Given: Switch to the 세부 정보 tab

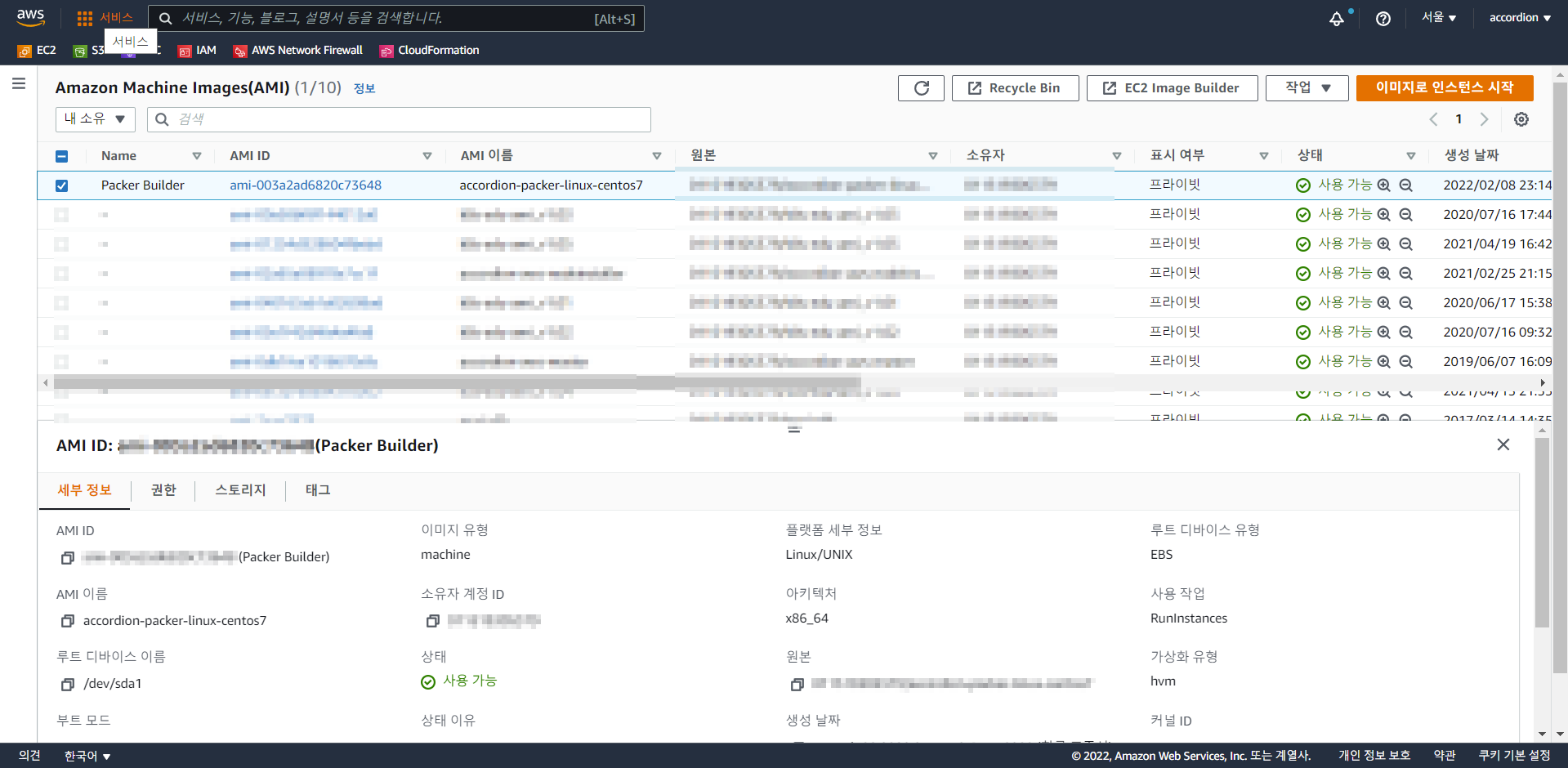Looking at the screenshot, I should click(x=84, y=490).
